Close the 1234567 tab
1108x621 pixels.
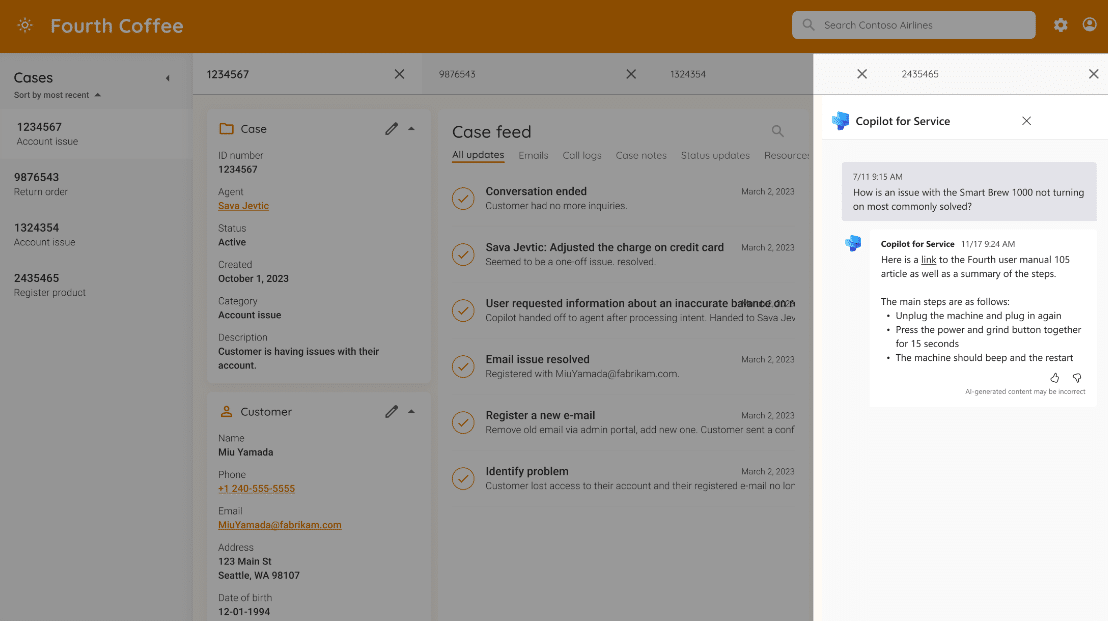pos(399,74)
